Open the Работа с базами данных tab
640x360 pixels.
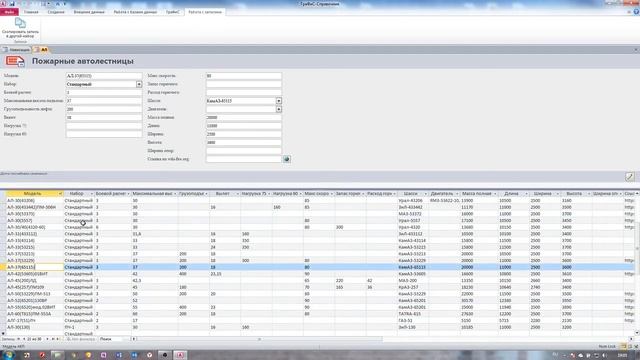[135, 12]
